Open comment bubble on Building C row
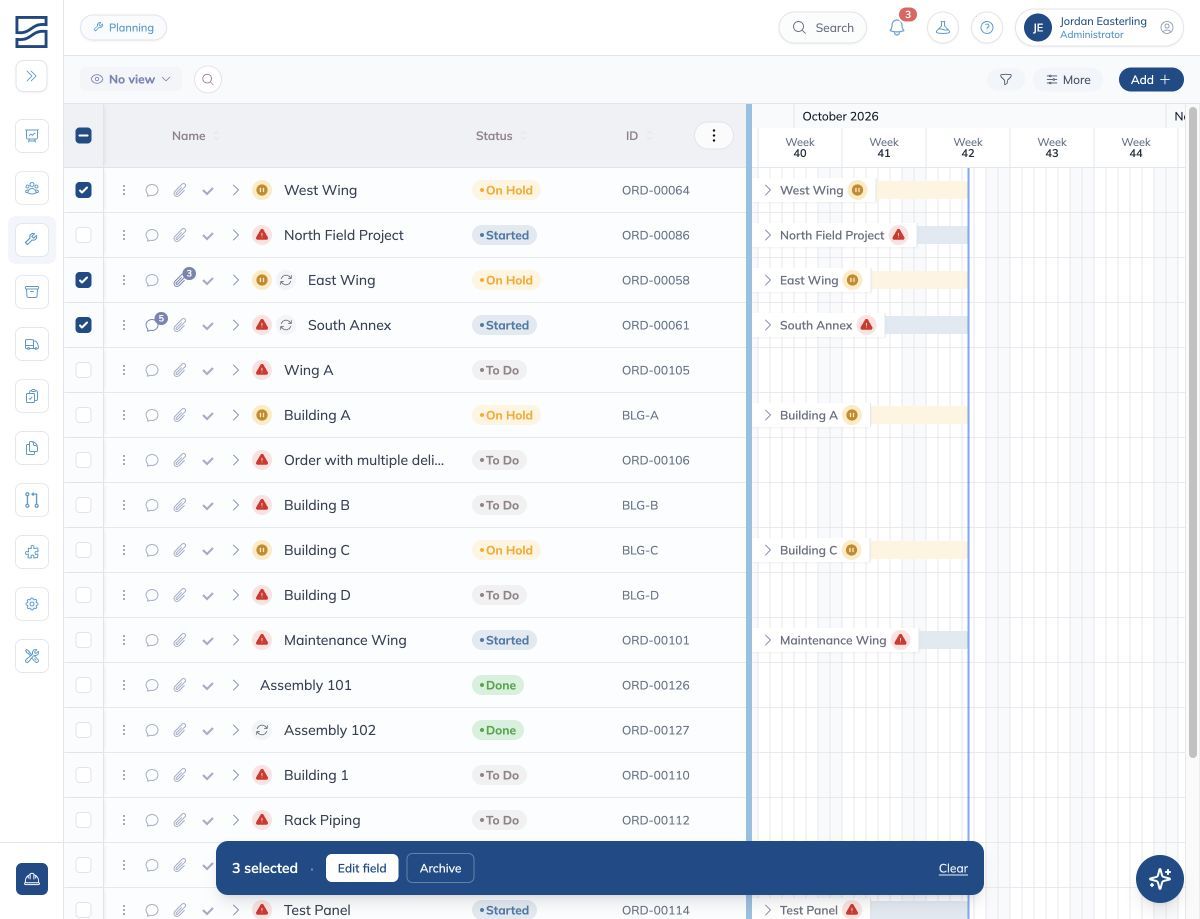Image resolution: width=1200 pixels, height=919 pixels. (x=152, y=550)
